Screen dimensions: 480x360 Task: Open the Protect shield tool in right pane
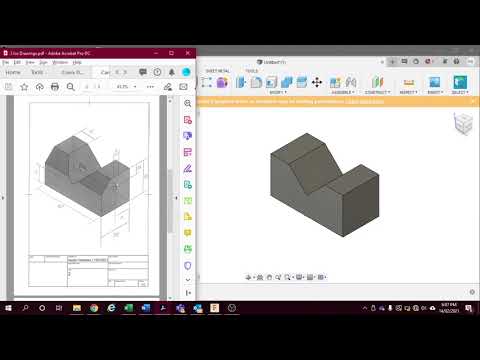point(188,265)
